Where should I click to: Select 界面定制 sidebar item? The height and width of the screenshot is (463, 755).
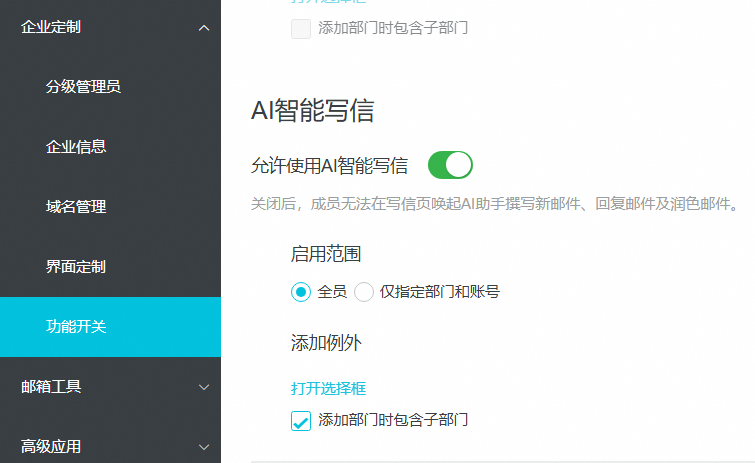click(x=76, y=267)
